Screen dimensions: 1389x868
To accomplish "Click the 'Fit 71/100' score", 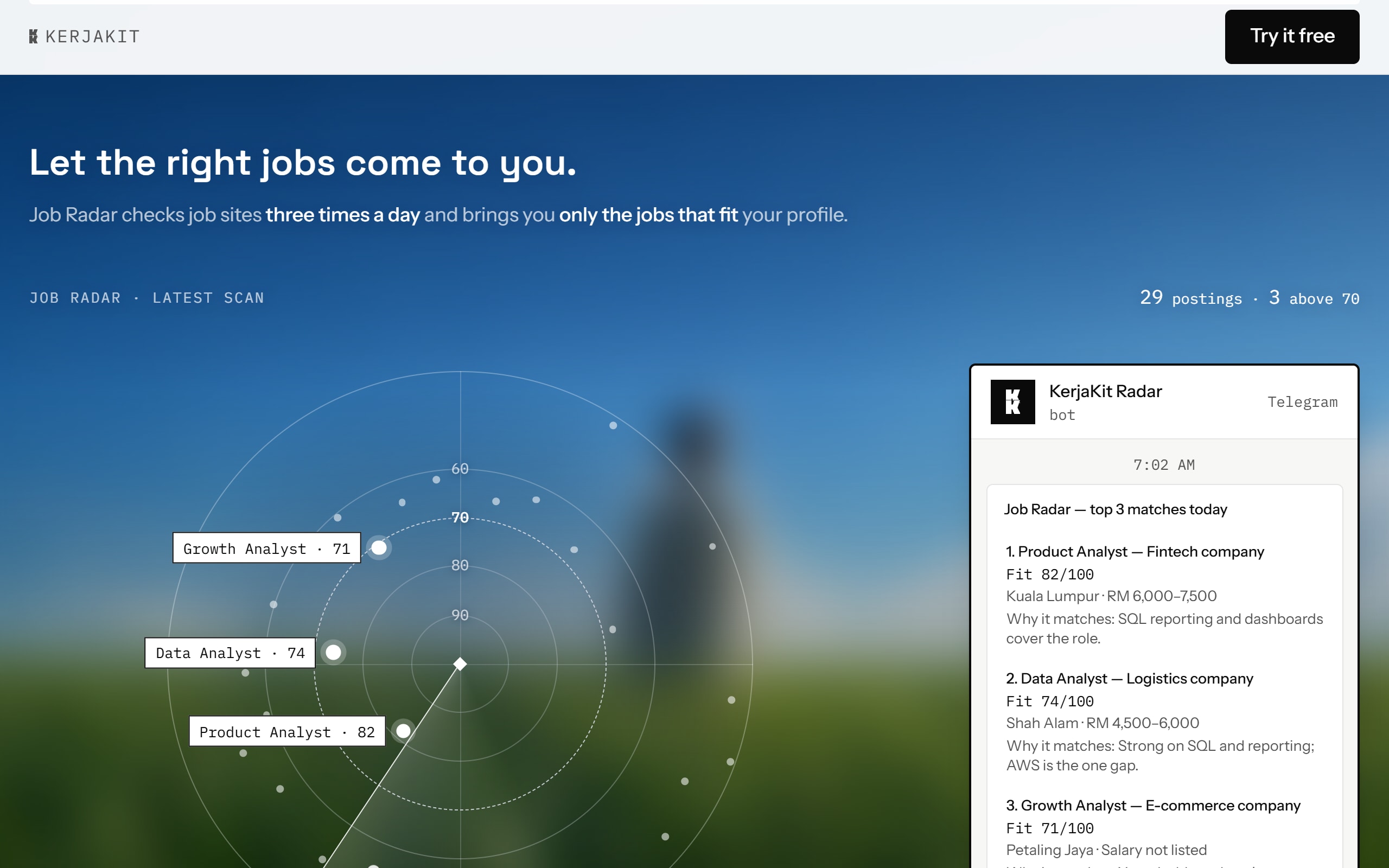I will [x=1050, y=828].
